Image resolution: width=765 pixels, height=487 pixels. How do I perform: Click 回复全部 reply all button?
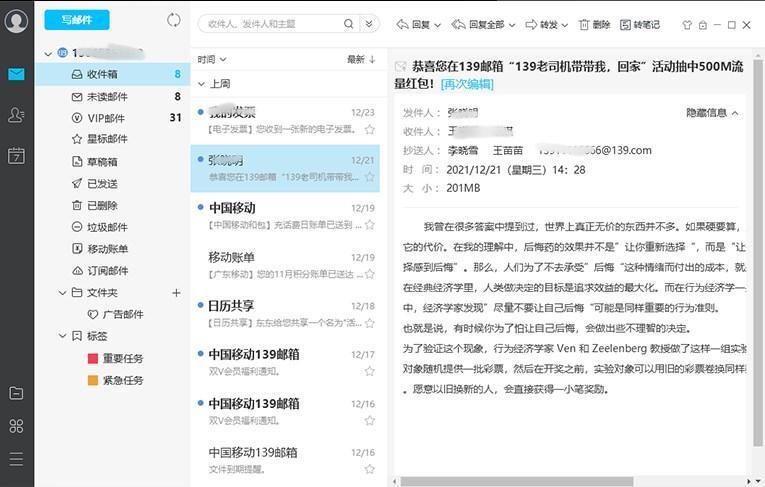[x=478, y=24]
